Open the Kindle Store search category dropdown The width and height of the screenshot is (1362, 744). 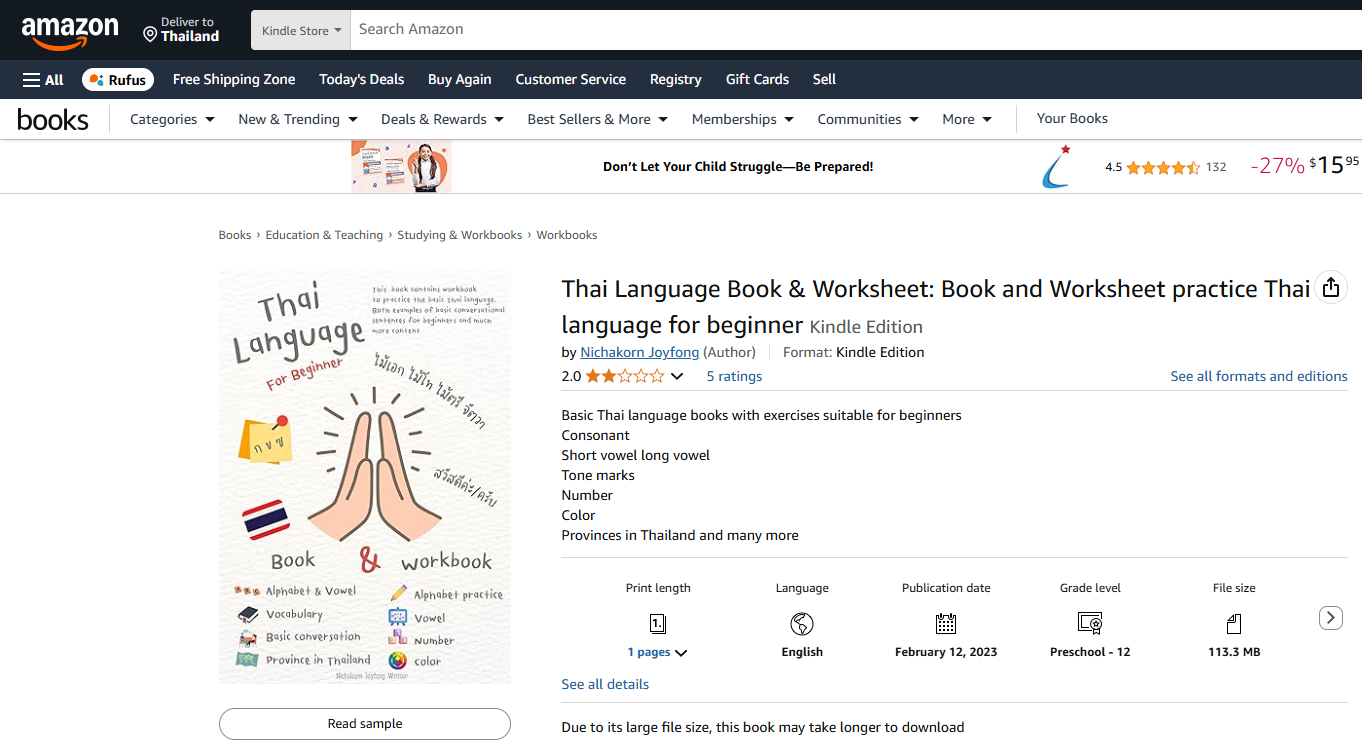[301, 30]
